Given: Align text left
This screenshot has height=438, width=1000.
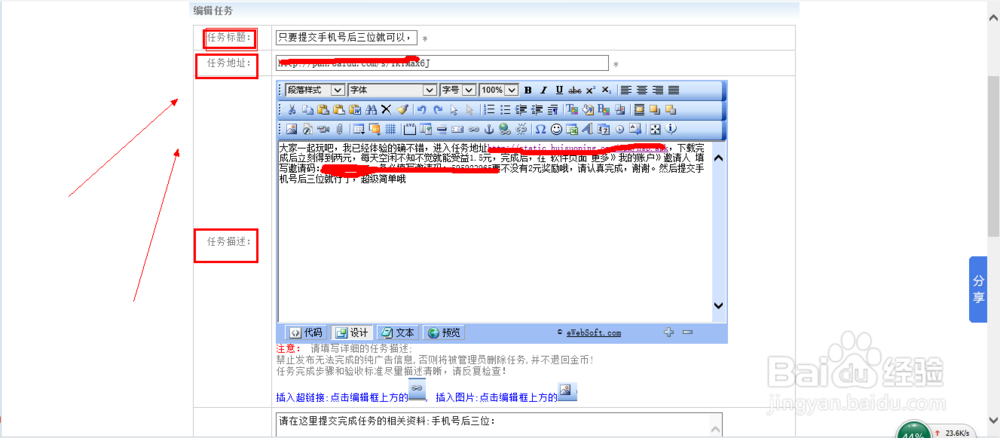Looking at the screenshot, I should pyautogui.click(x=626, y=90).
